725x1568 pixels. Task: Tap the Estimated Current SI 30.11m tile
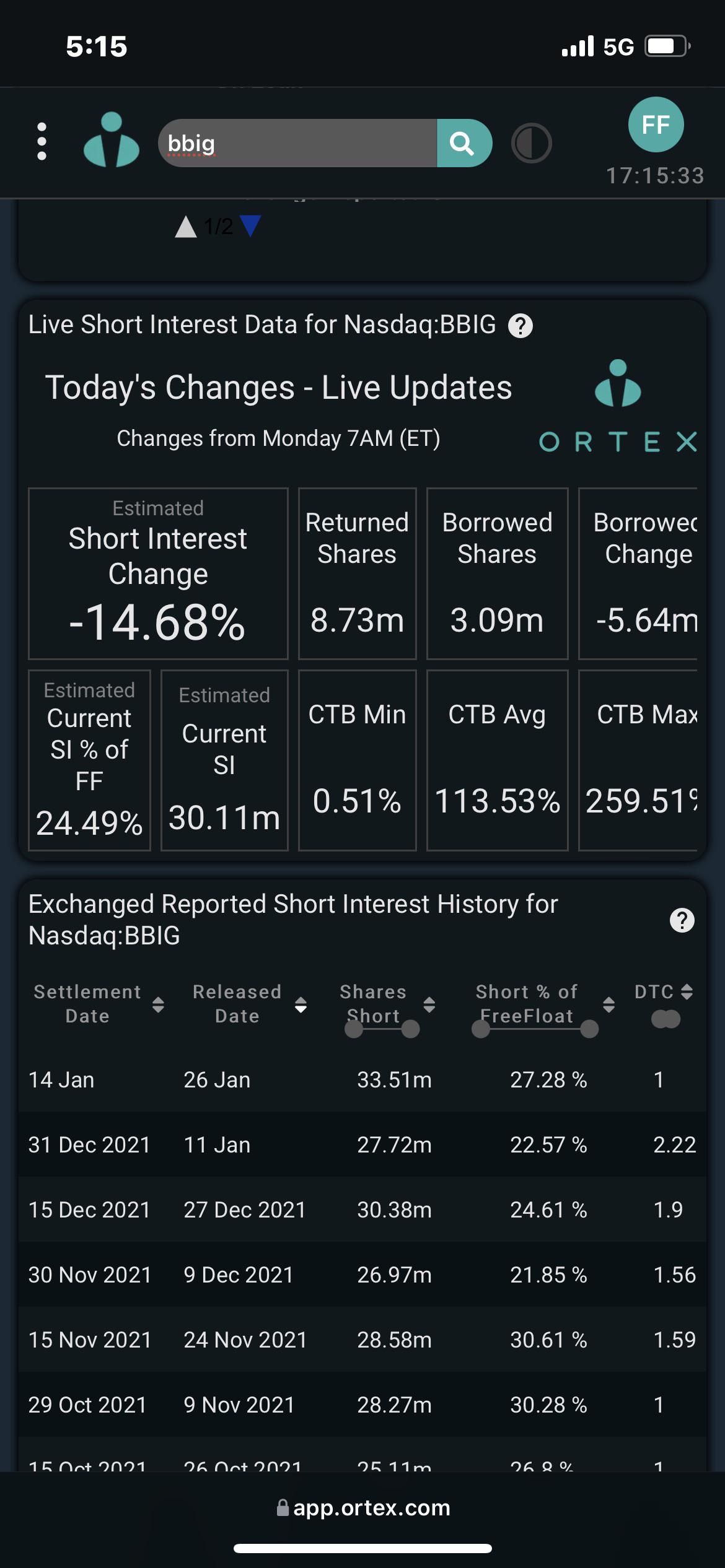point(224,760)
